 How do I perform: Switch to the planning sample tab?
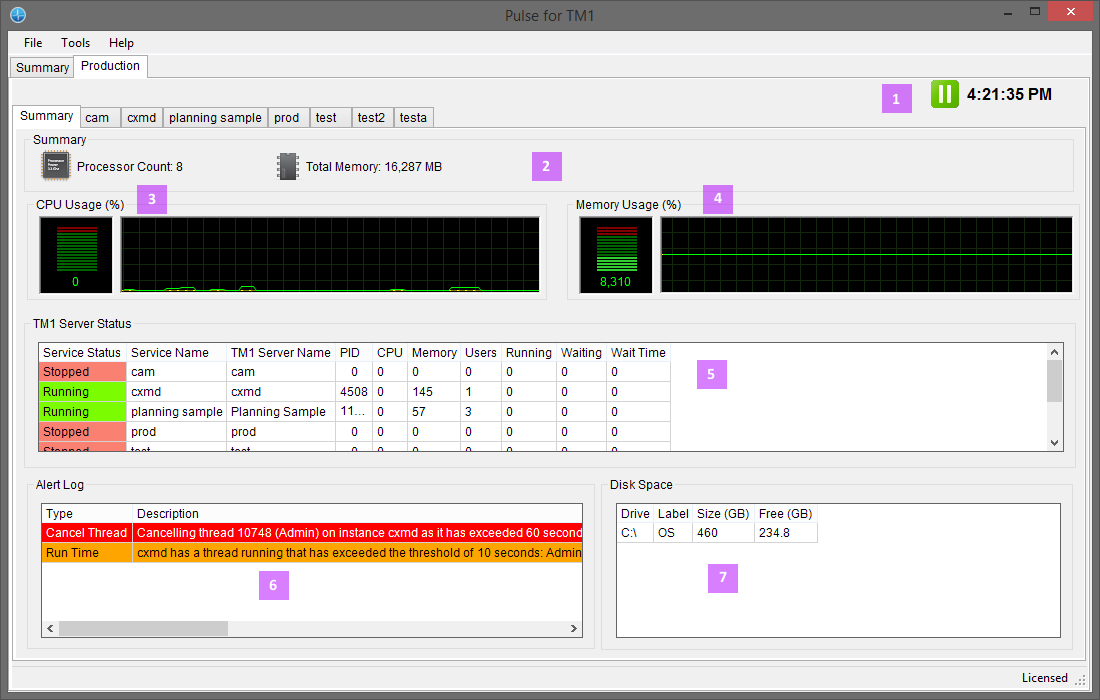(x=215, y=118)
